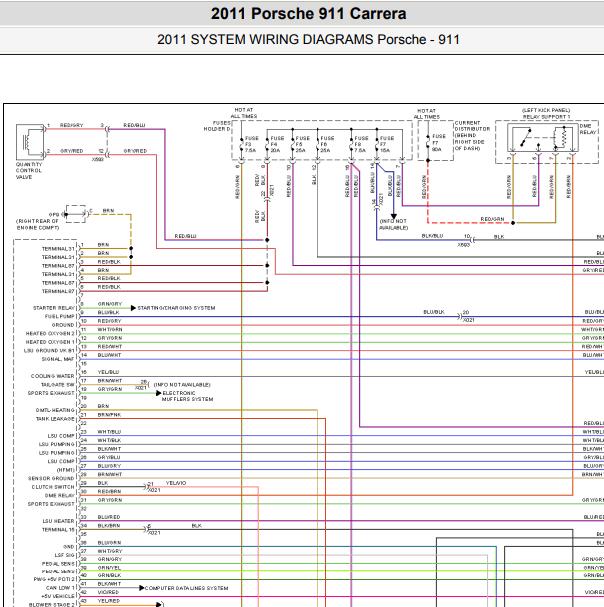This screenshot has width=604, height=607.
Task: Click the 'BLU/RED' wire label at pin 33
Action: point(109,517)
